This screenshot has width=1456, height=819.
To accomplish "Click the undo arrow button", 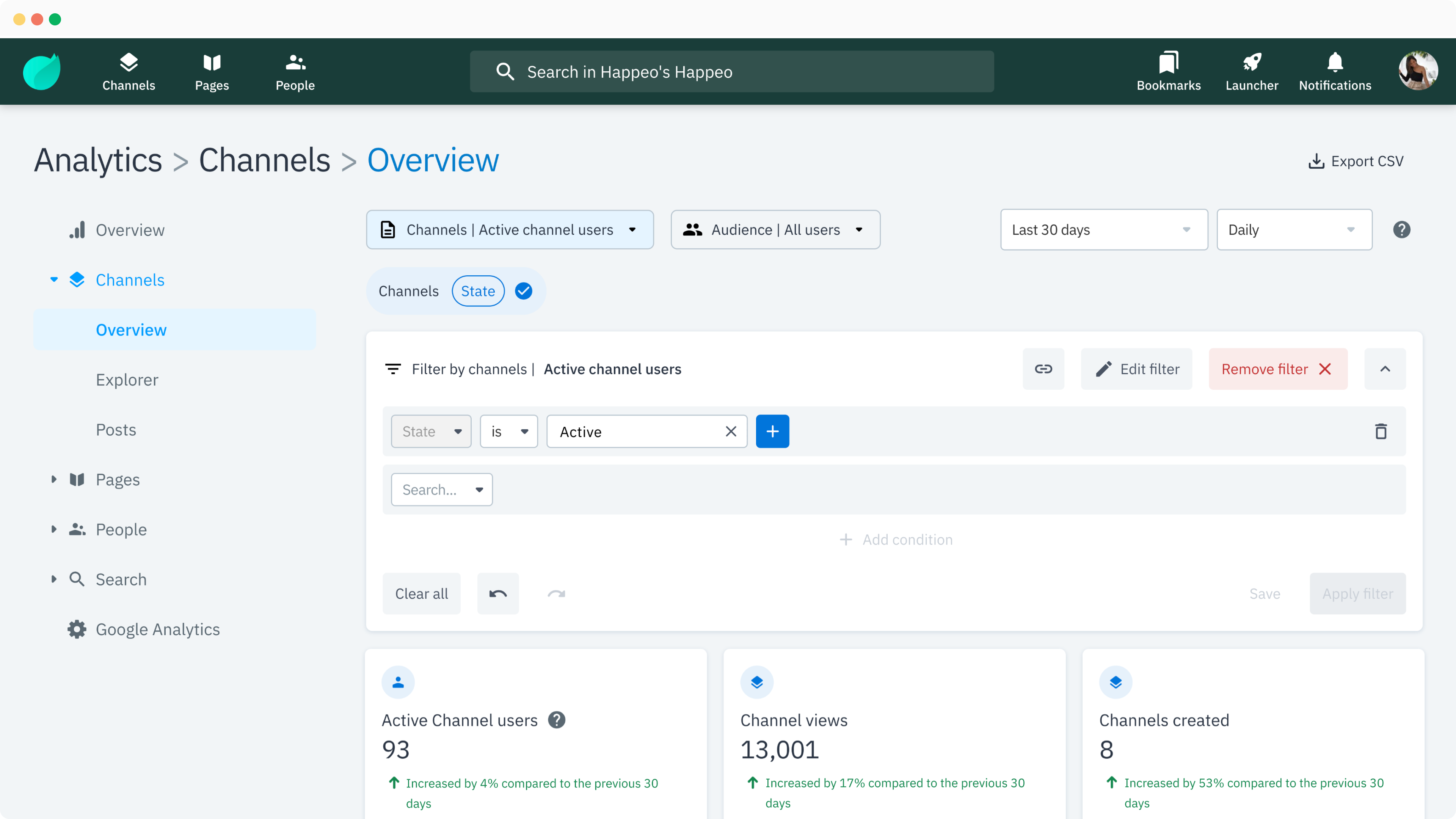I will (x=497, y=593).
